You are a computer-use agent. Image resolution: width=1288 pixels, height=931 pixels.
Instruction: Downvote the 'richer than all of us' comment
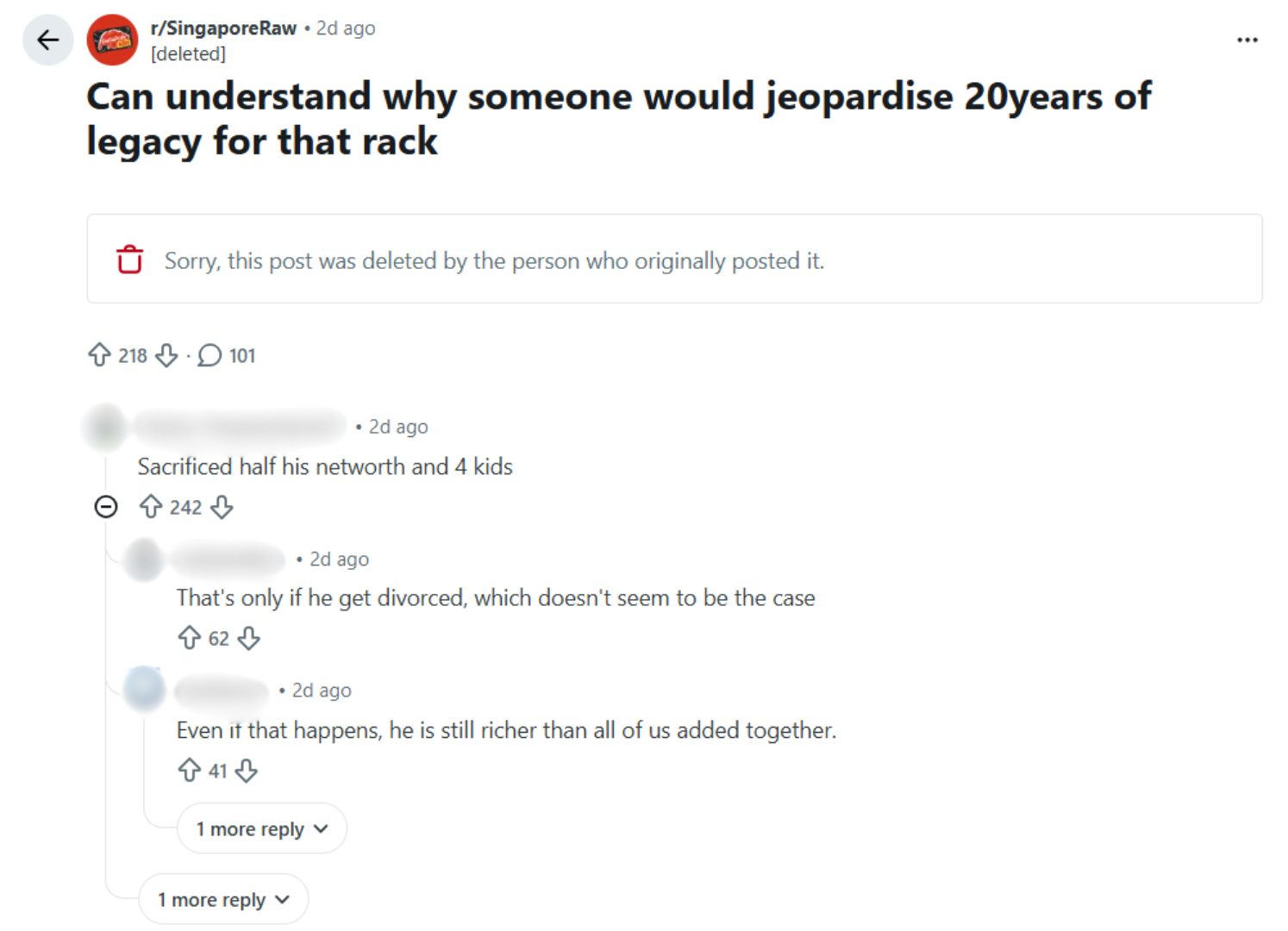coord(247,770)
